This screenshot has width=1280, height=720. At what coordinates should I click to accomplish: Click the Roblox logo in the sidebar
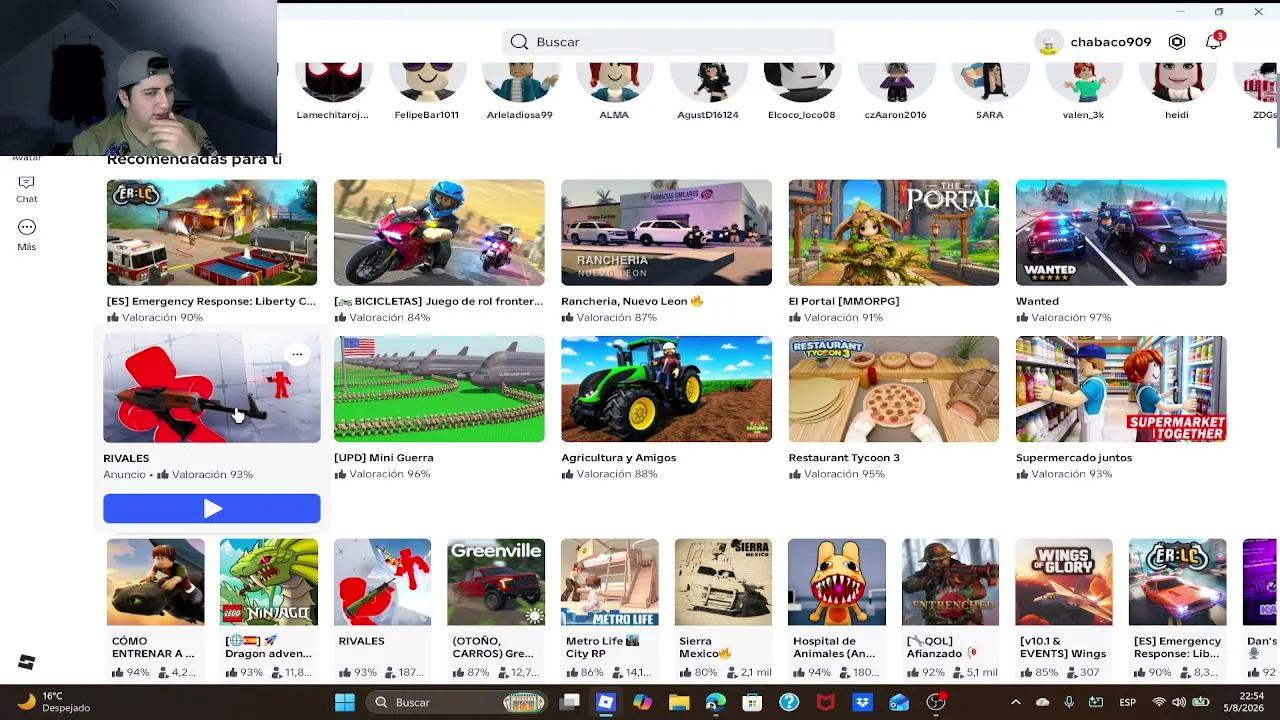pos(27,662)
